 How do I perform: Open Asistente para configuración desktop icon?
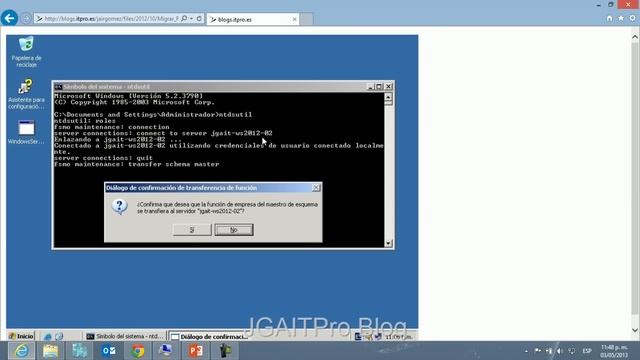(x=26, y=94)
